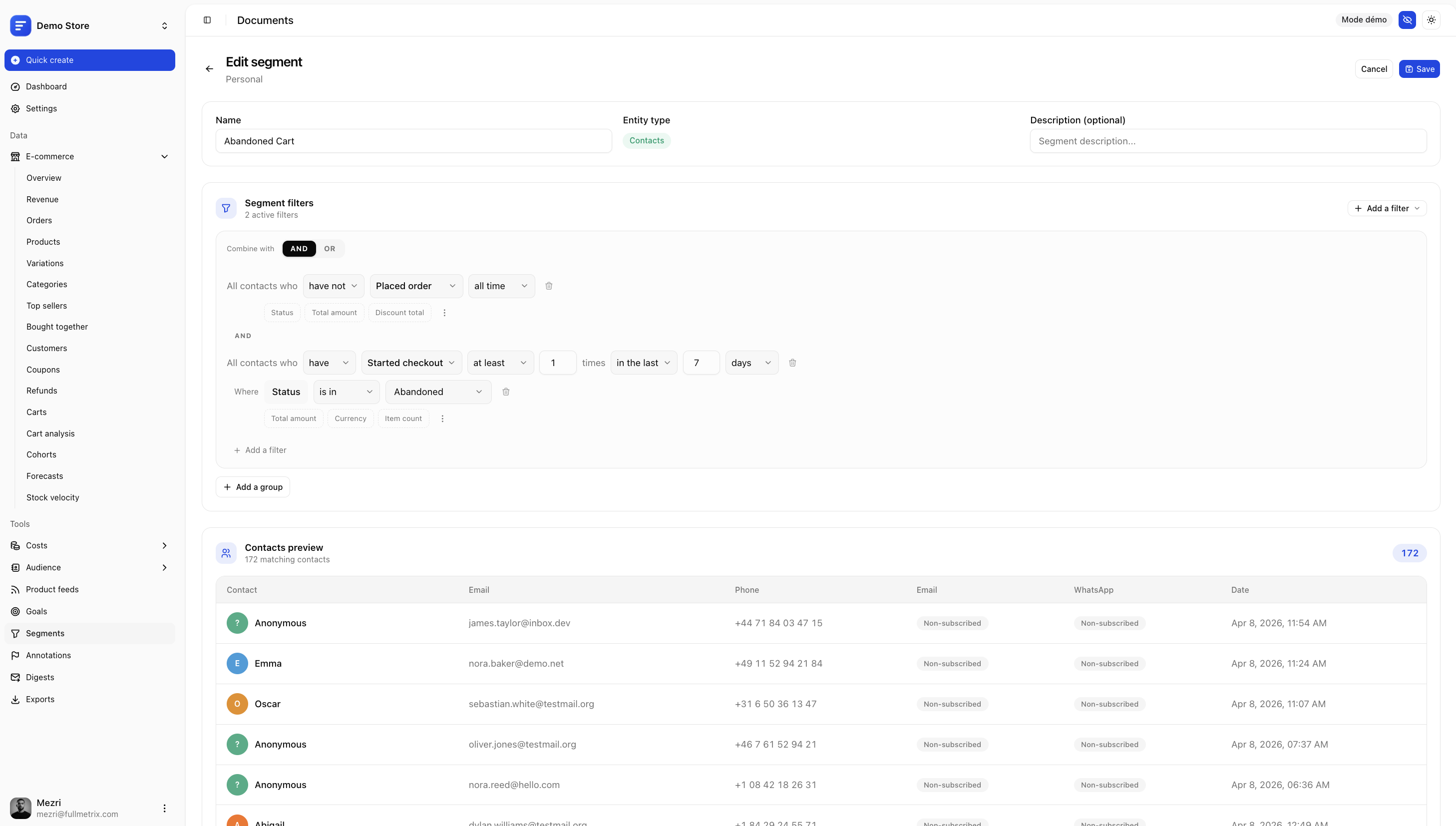Select the Segments icon in the sidebar
The image size is (1456, 826).
(x=15, y=633)
